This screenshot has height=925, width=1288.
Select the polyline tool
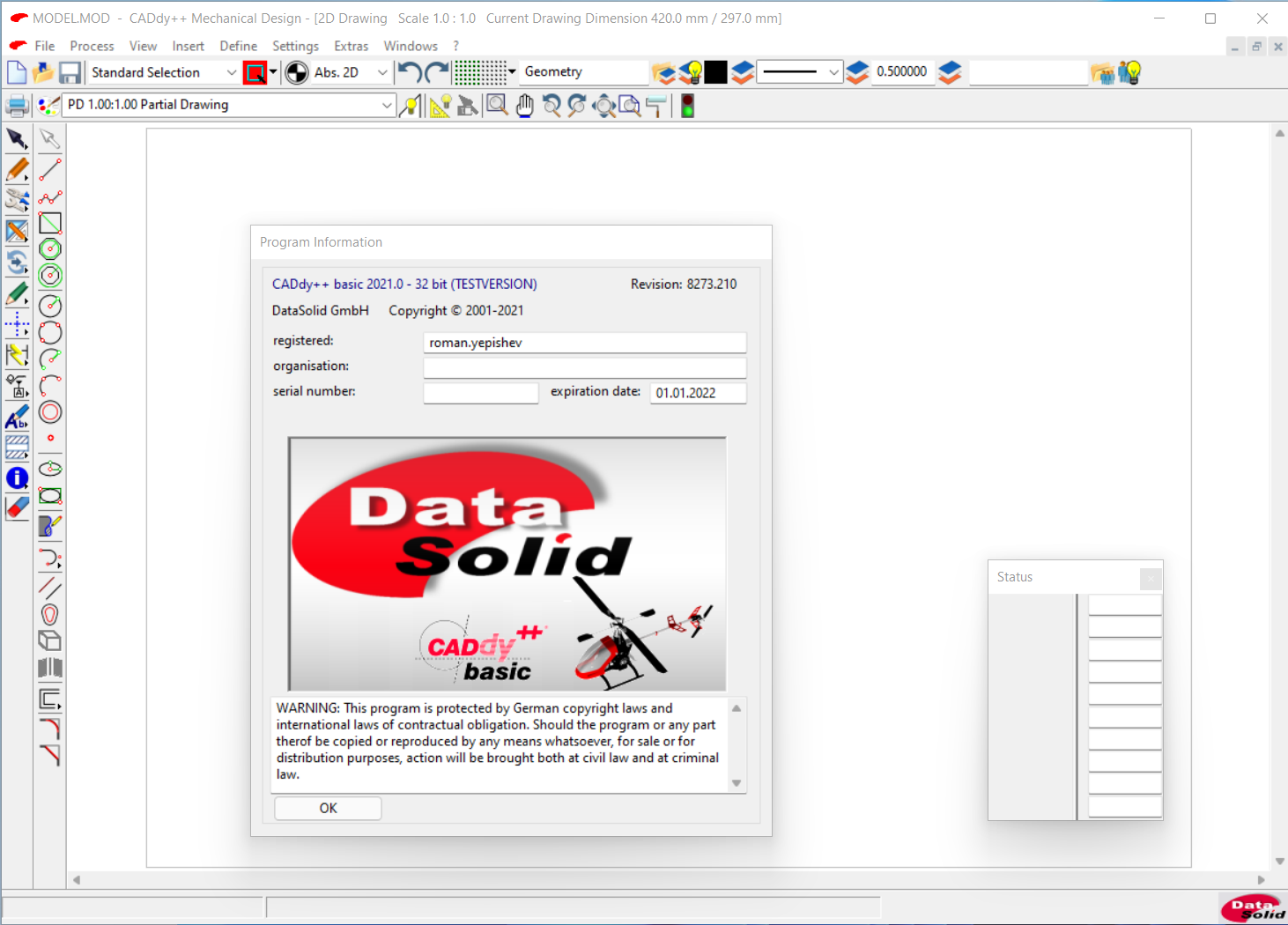click(x=50, y=196)
